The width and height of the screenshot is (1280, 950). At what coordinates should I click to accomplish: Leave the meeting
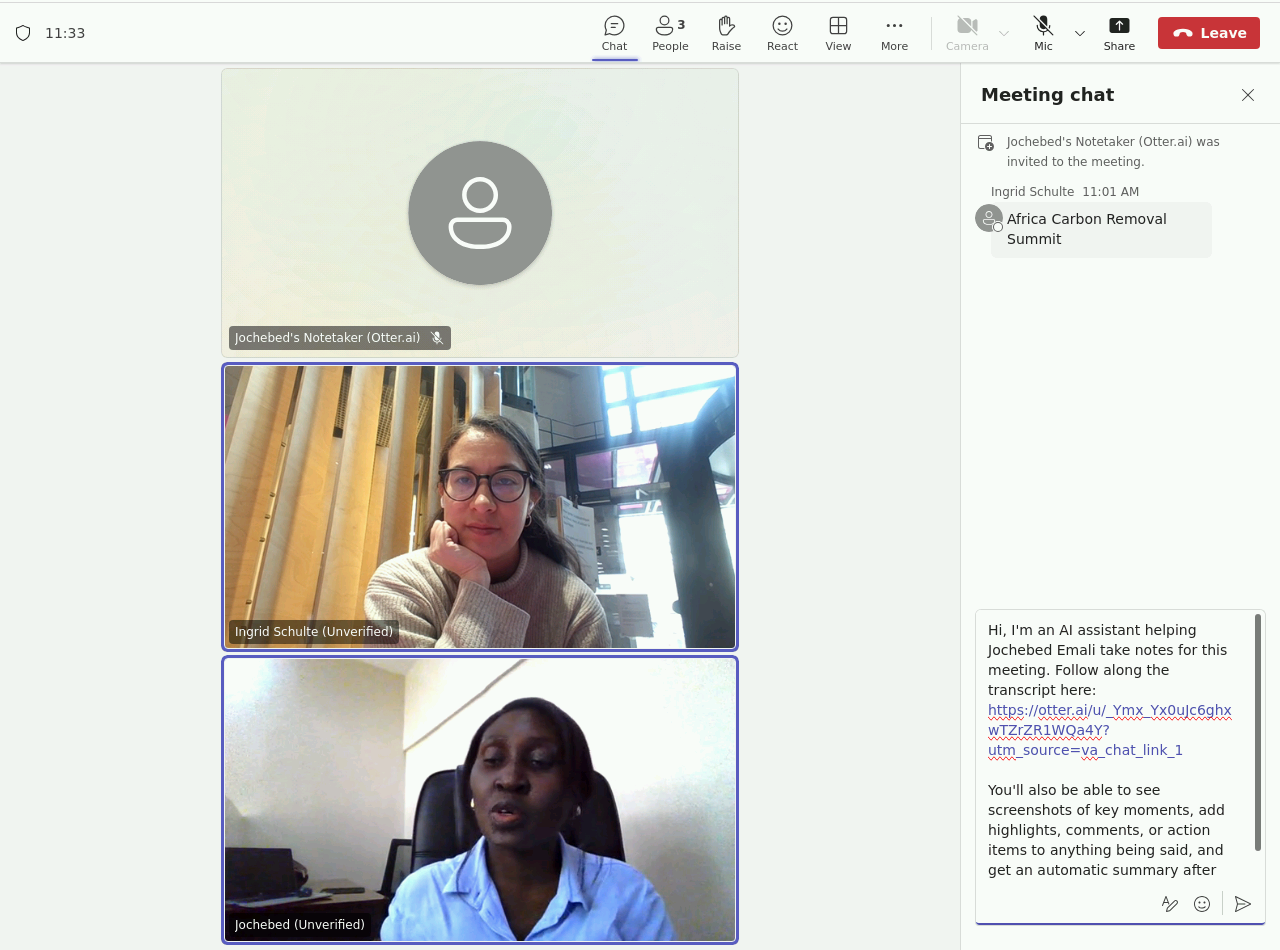click(1208, 33)
